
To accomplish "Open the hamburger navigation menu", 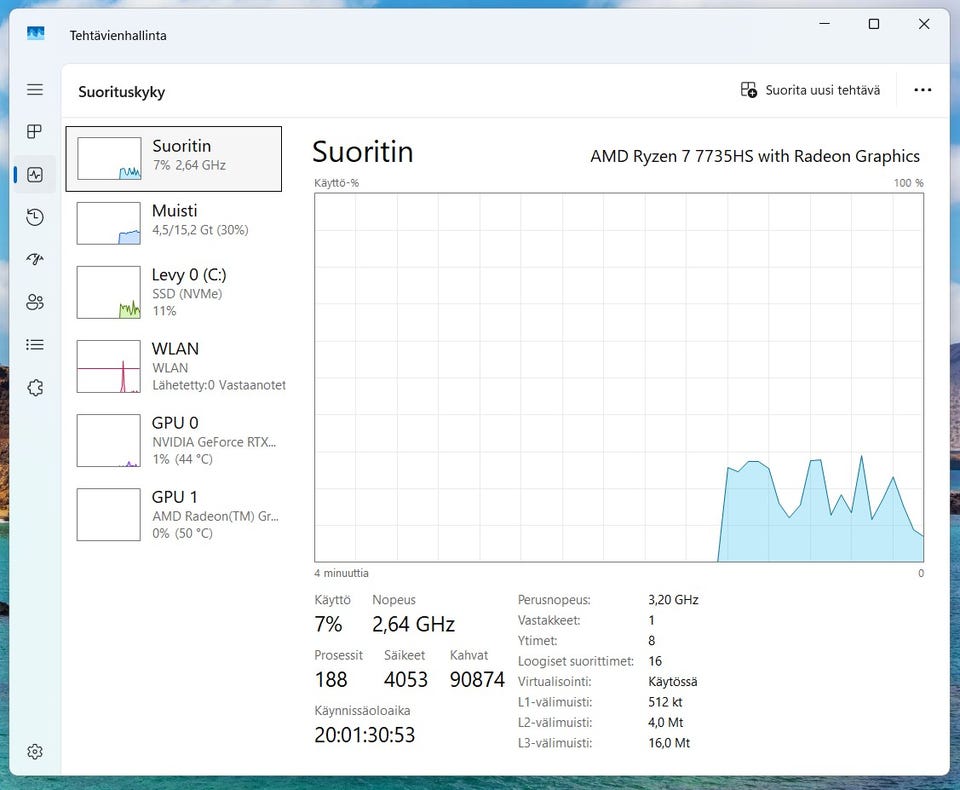I will point(35,89).
